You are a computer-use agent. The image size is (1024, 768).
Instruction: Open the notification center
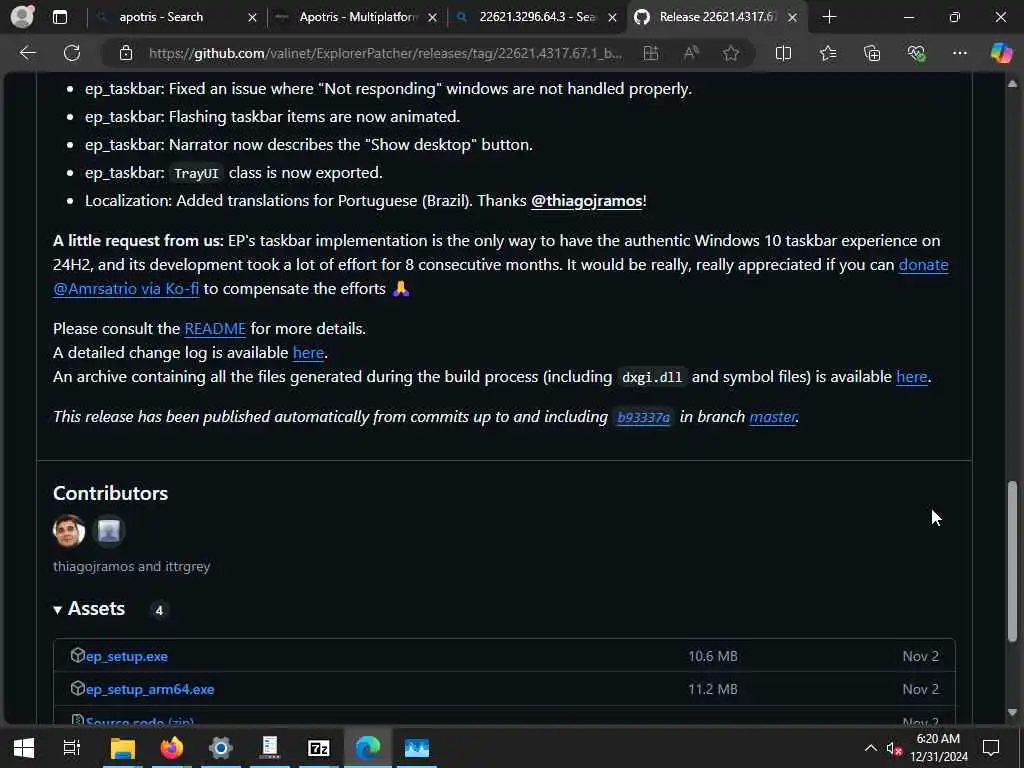click(x=991, y=748)
